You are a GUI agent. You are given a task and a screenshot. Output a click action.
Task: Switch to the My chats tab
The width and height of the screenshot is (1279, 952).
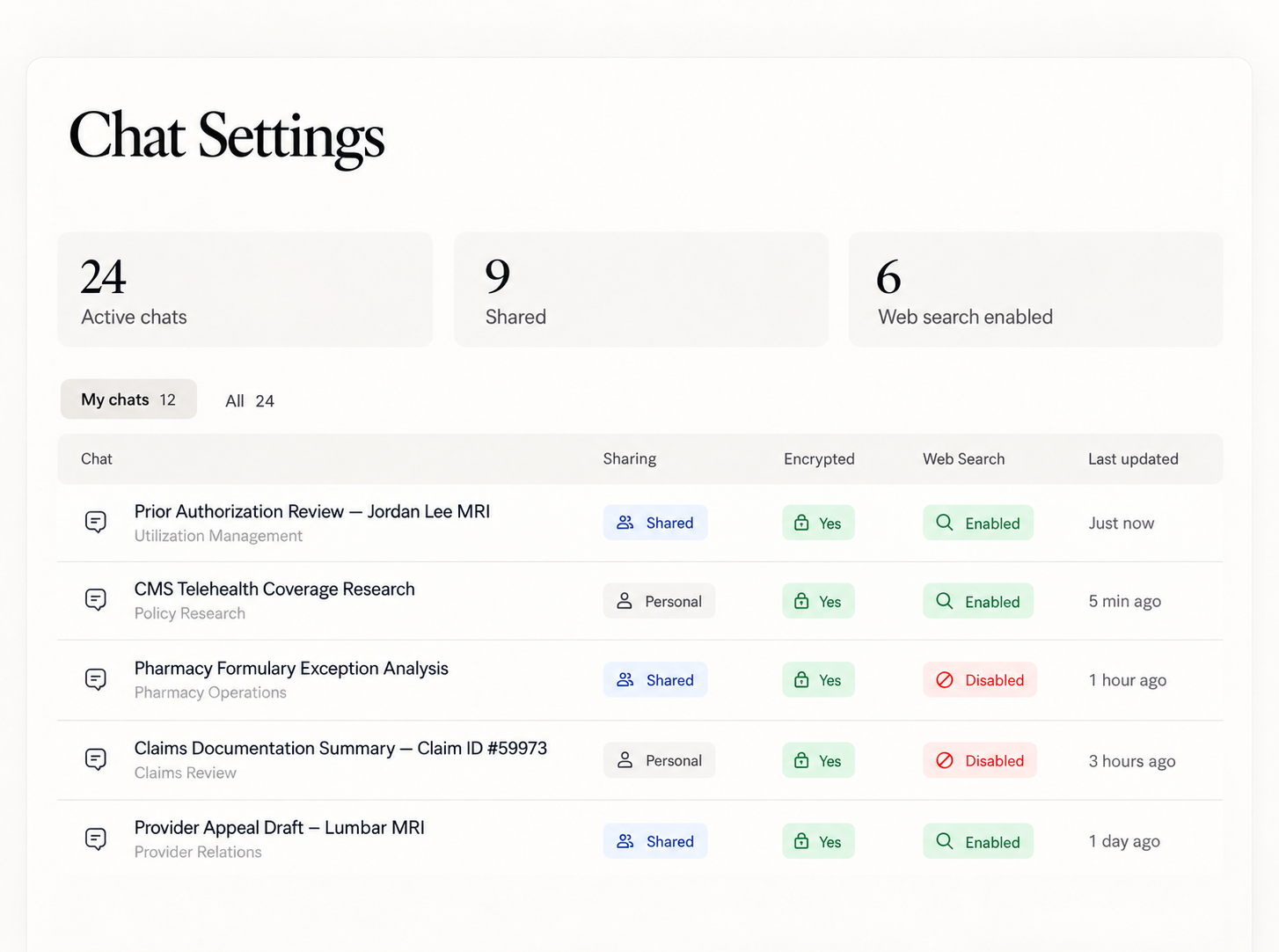pyautogui.click(x=128, y=399)
